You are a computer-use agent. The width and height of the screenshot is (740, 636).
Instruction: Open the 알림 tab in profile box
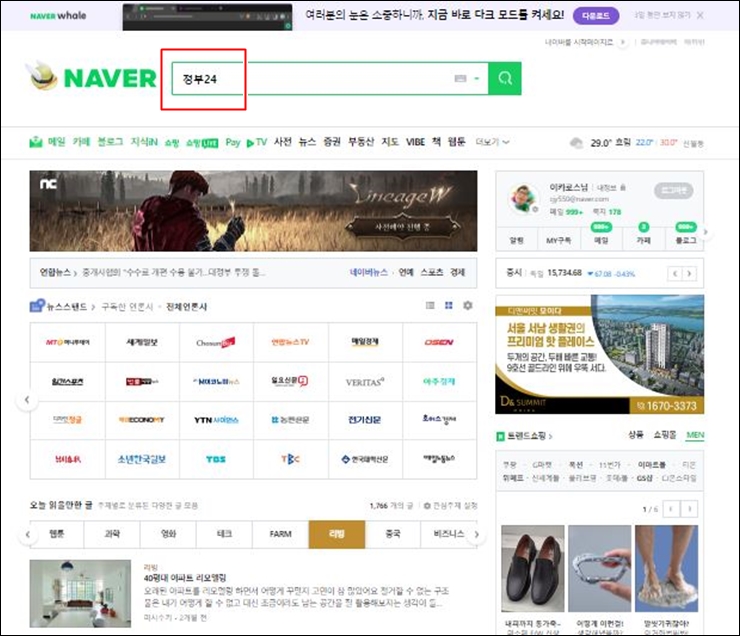[x=517, y=241]
